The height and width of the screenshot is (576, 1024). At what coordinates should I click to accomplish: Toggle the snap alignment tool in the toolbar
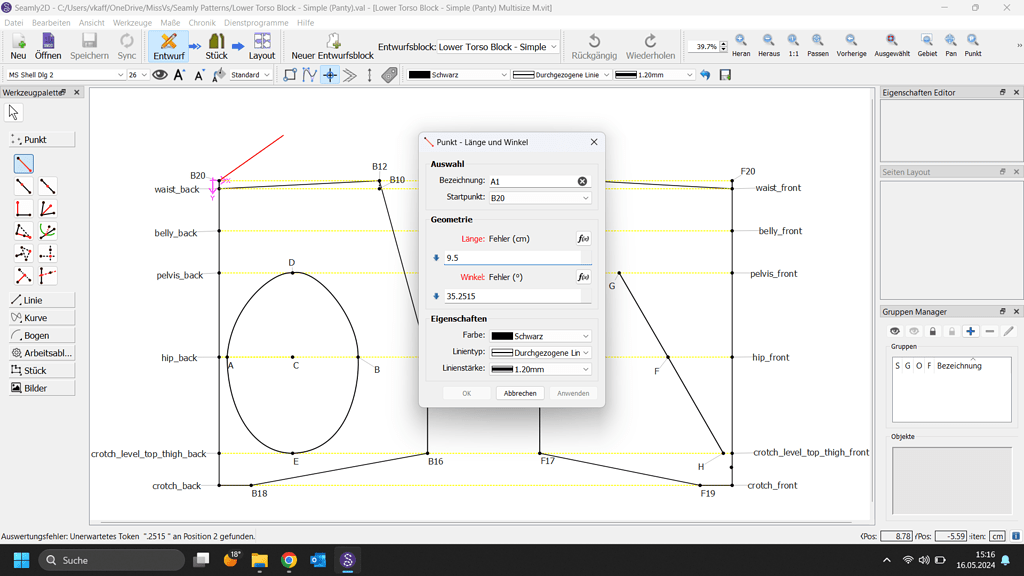pyautogui.click(x=329, y=74)
